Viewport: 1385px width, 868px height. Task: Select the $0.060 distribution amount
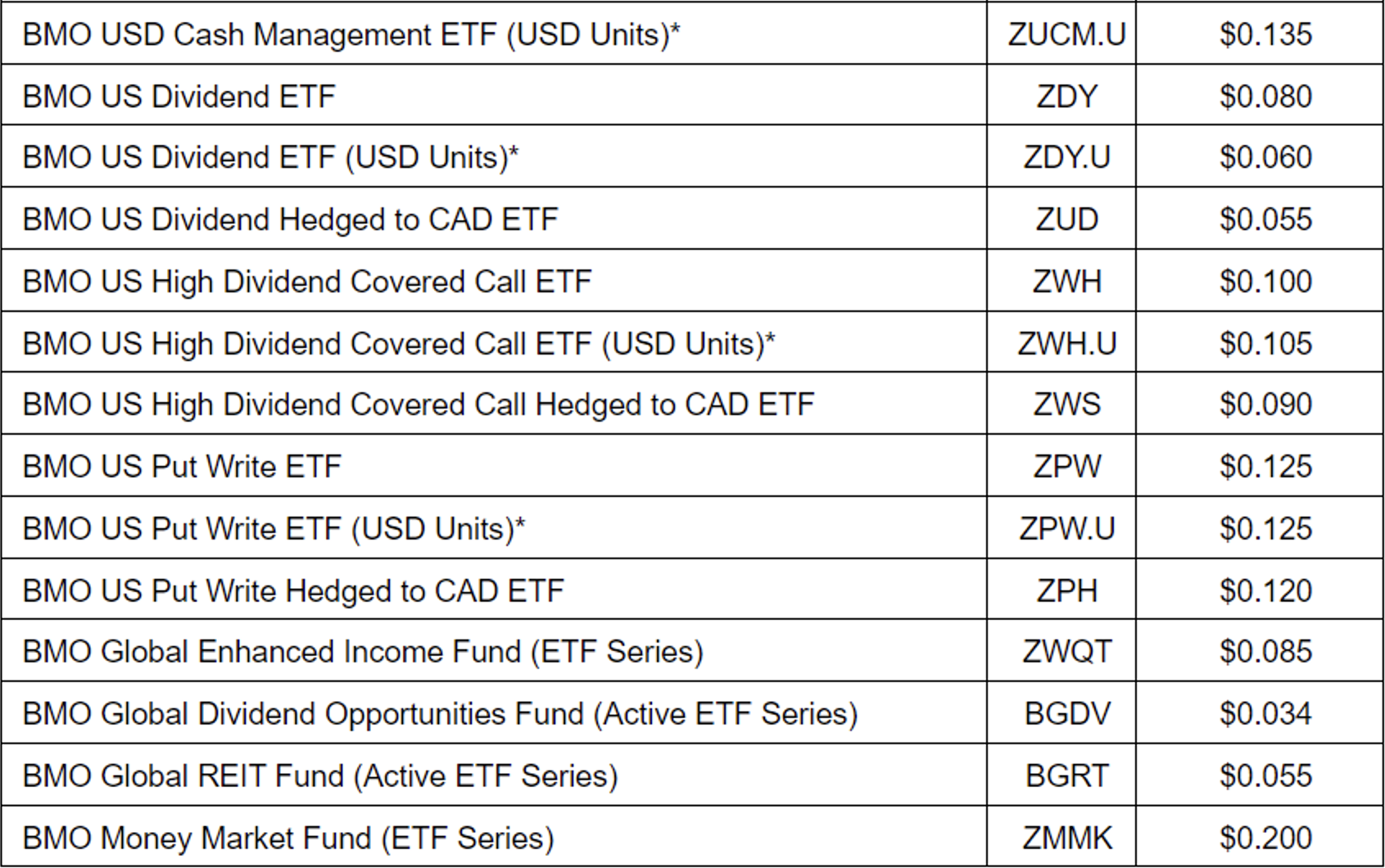pyautogui.click(x=1265, y=157)
